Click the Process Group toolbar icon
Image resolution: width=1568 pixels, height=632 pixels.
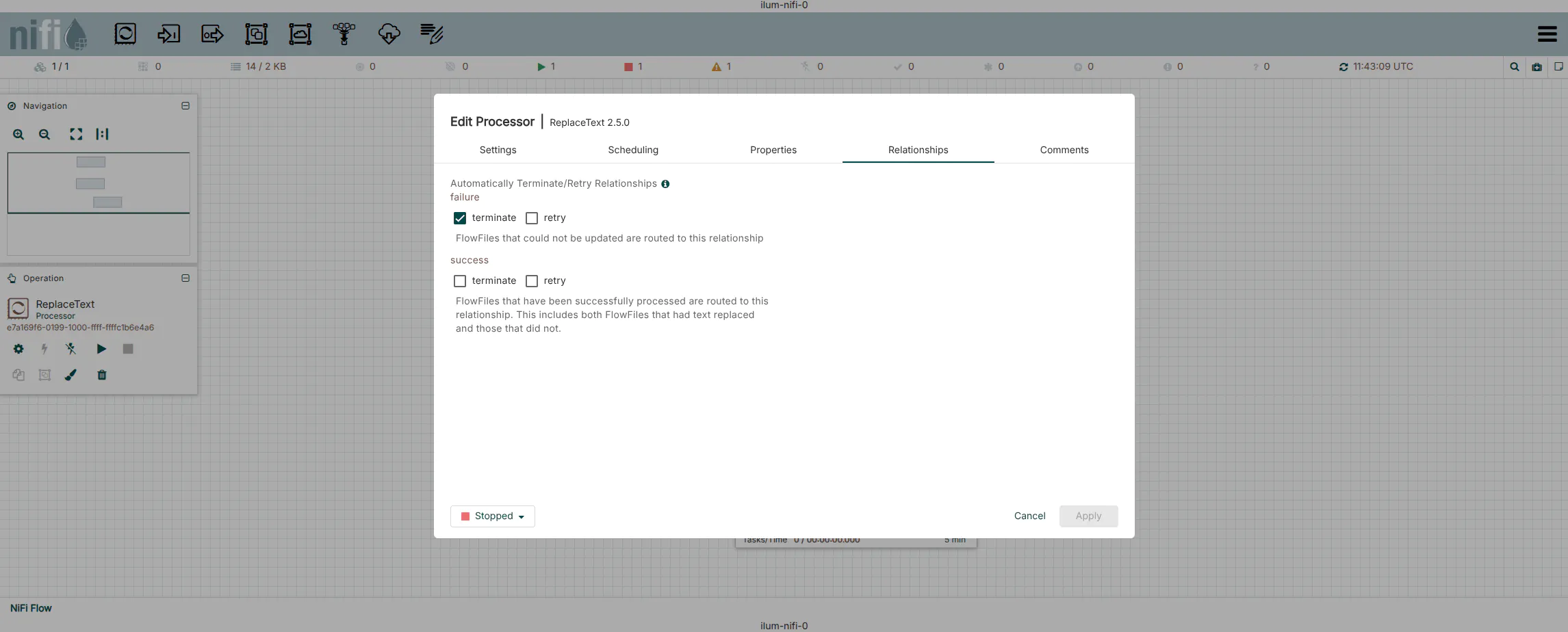pyautogui.click(x=256, y=34)
